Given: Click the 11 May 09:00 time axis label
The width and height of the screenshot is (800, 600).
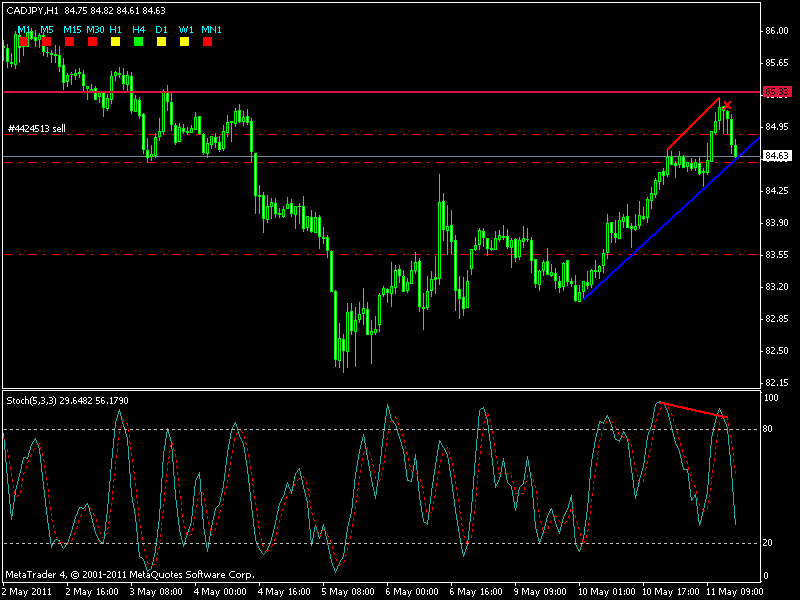Looking at the screenshot, I should 735,592.
